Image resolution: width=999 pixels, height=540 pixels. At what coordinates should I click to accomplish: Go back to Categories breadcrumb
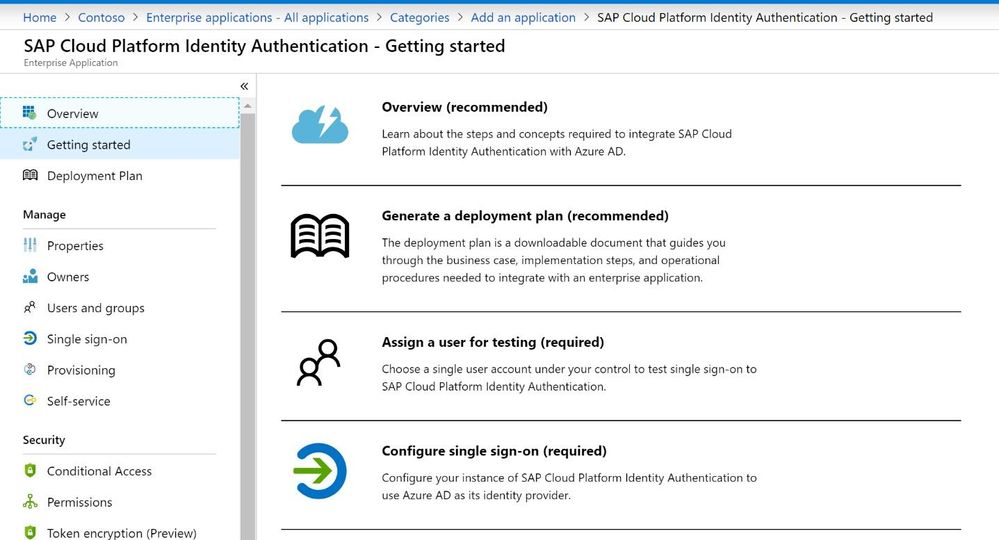[x=419, y=18]
